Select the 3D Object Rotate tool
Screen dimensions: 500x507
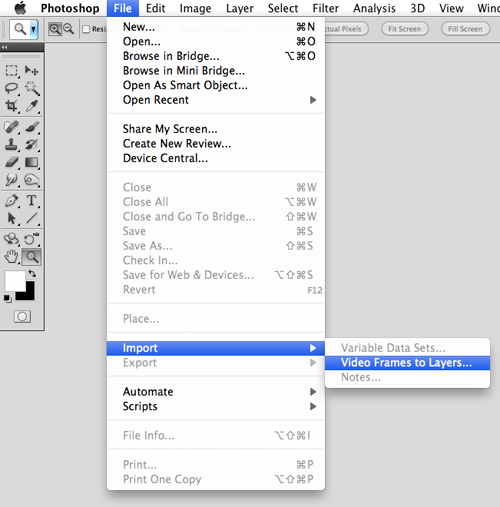click(x=11, y=239)
